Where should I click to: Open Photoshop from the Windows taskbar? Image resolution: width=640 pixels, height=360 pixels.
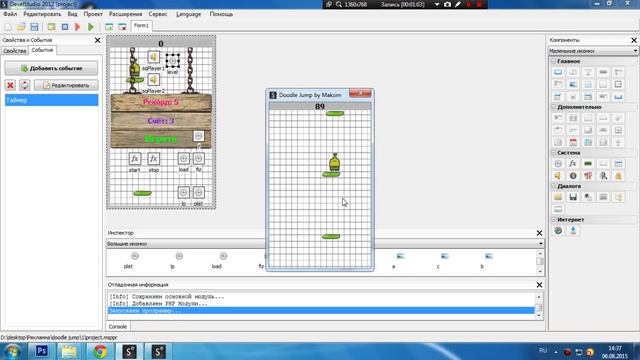point(42,351)
